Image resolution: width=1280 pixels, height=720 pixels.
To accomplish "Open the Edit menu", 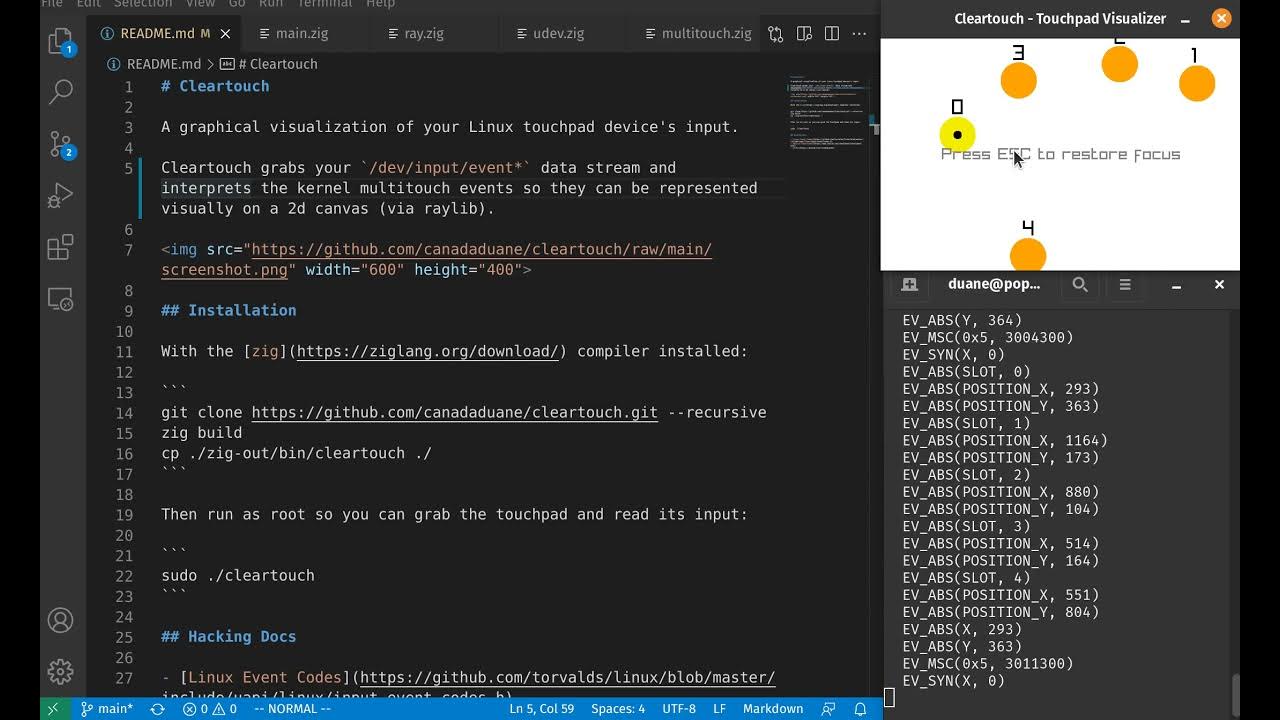I will pos(88,4).
